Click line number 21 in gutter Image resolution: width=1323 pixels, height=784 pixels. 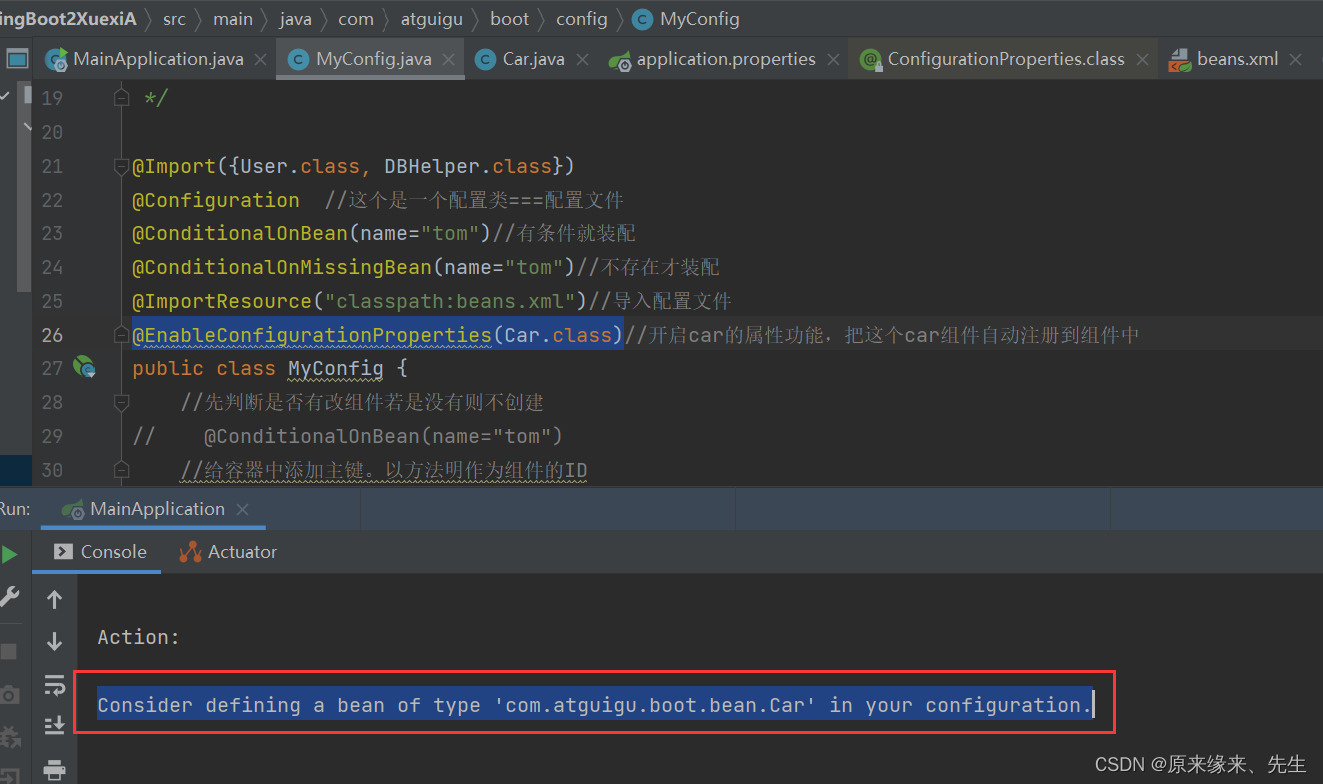coord(51,166)
